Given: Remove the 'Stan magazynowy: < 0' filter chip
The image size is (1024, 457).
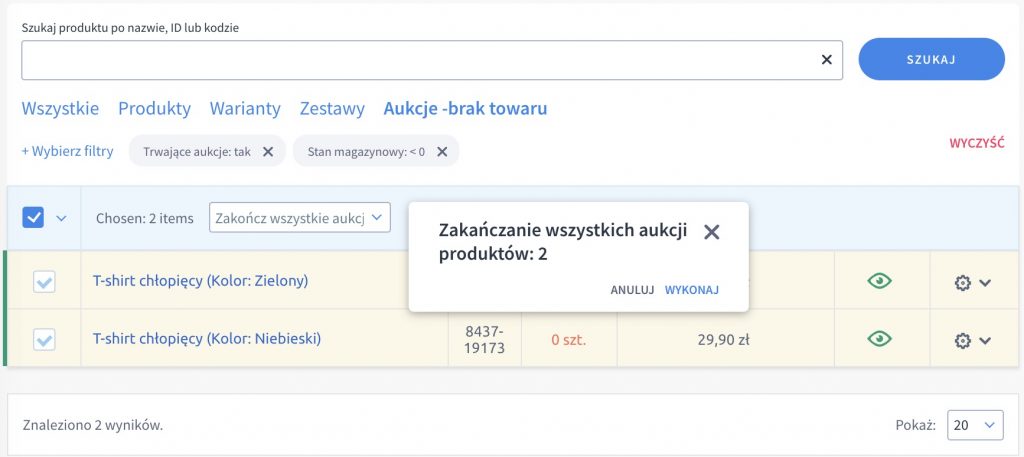Looking at the screenshot, I should point(442,151).
